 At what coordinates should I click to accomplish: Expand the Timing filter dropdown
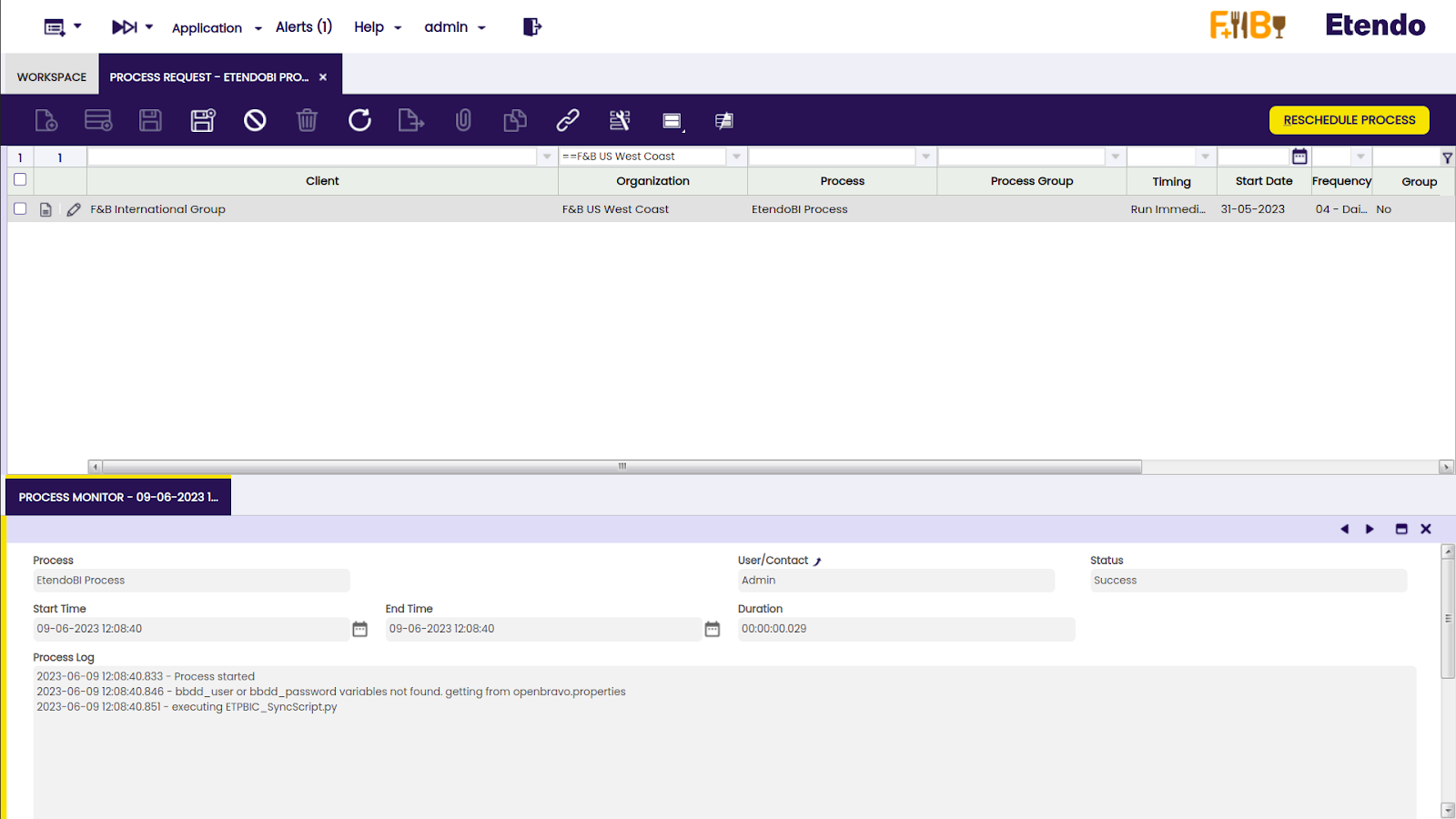click(1205, 157)
